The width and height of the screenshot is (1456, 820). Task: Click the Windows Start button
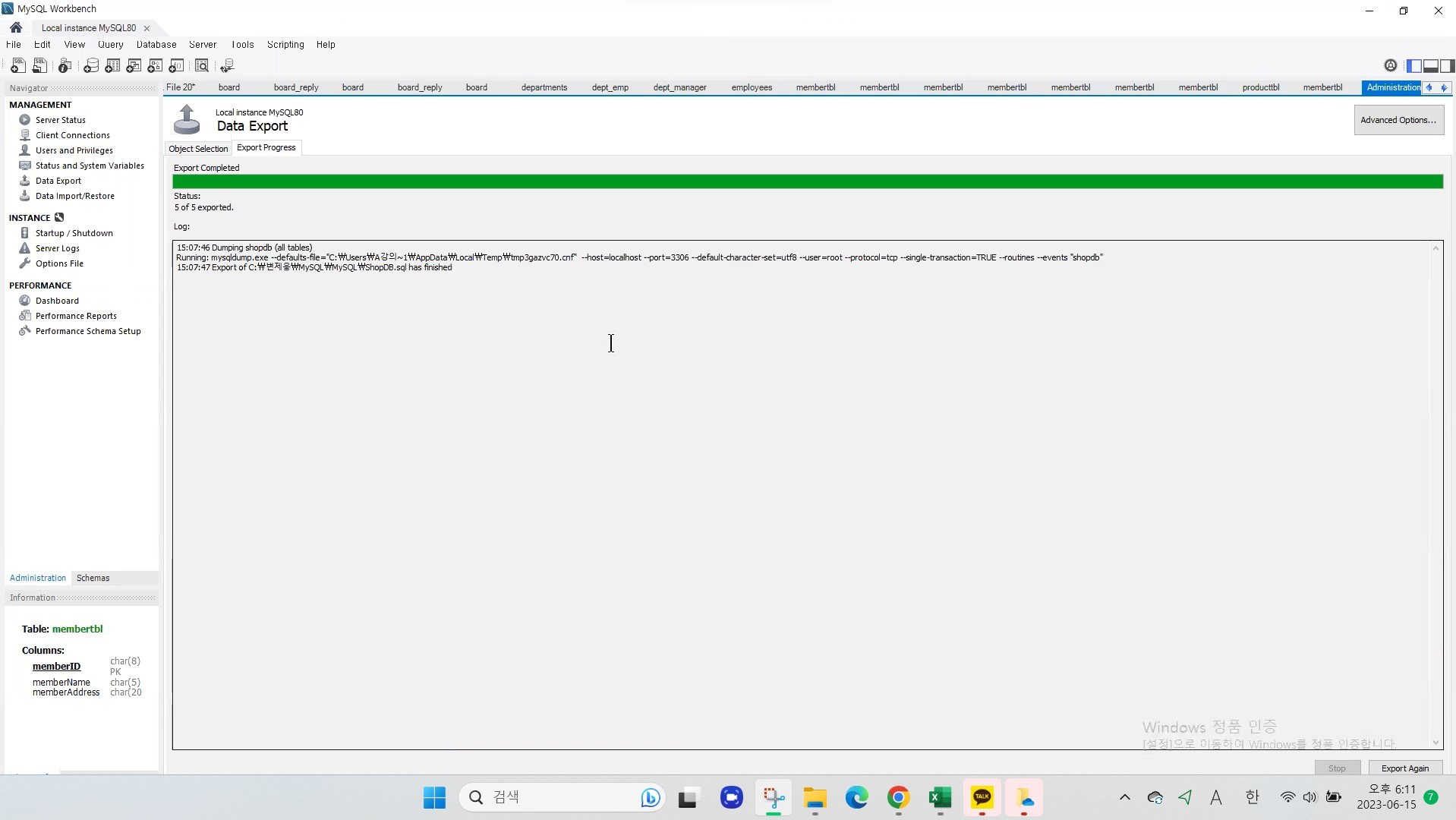tap(434, 797)
